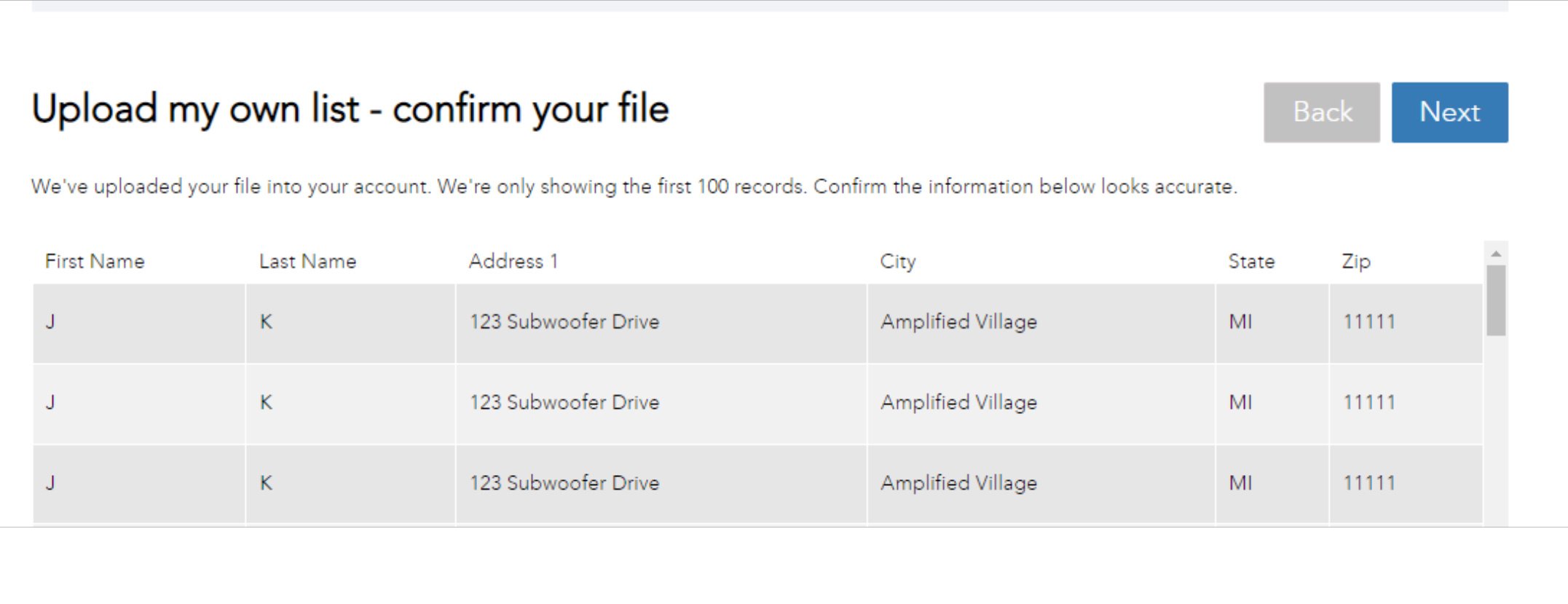Click the first row's zip 11111

click(x=1368, y=322)
